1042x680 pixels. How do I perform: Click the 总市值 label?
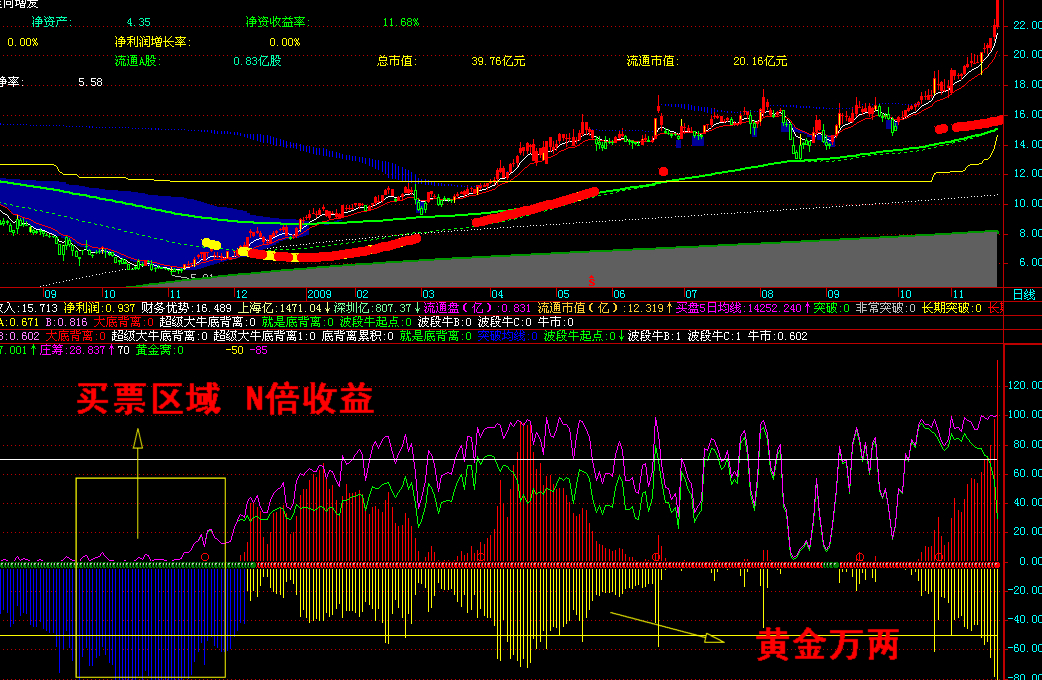(x=397, y=61)
